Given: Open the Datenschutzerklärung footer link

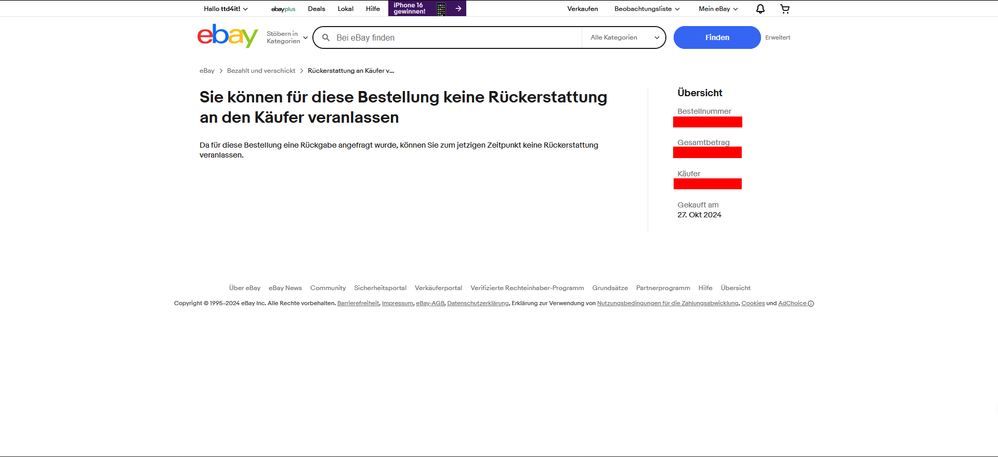Looking at the screenshot, I should [477, 303].
